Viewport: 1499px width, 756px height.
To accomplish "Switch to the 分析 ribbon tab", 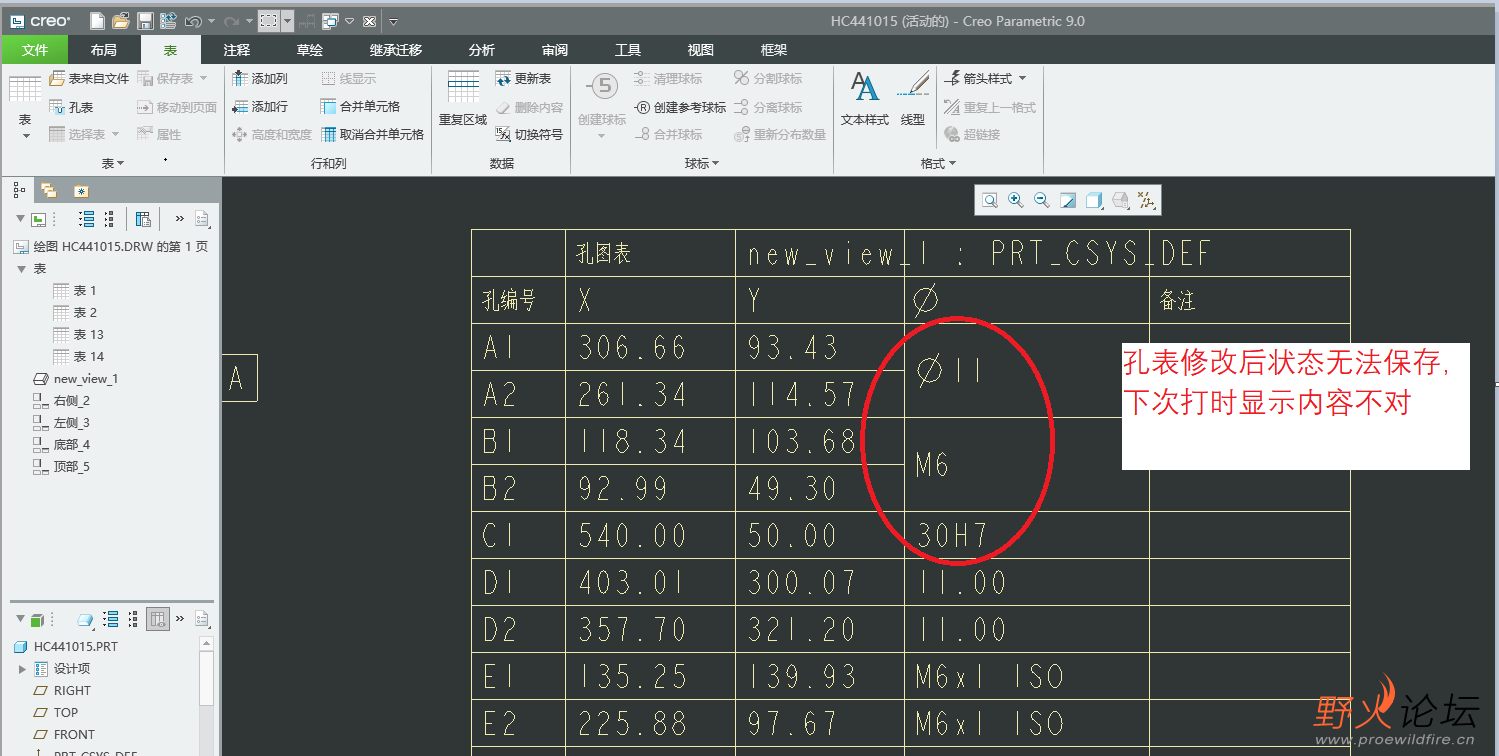I will (x=481, y=50).
